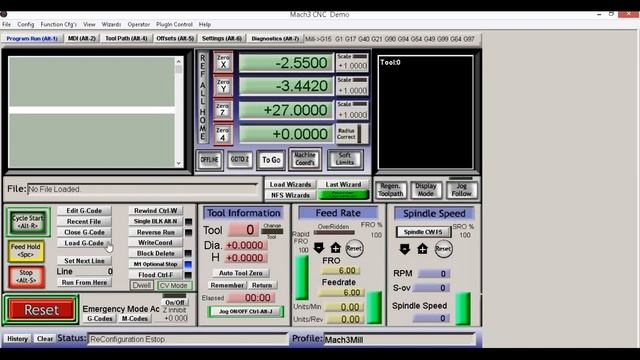
Task: Click the Rewind Ctrl-W button
Action: coord(156,211)
